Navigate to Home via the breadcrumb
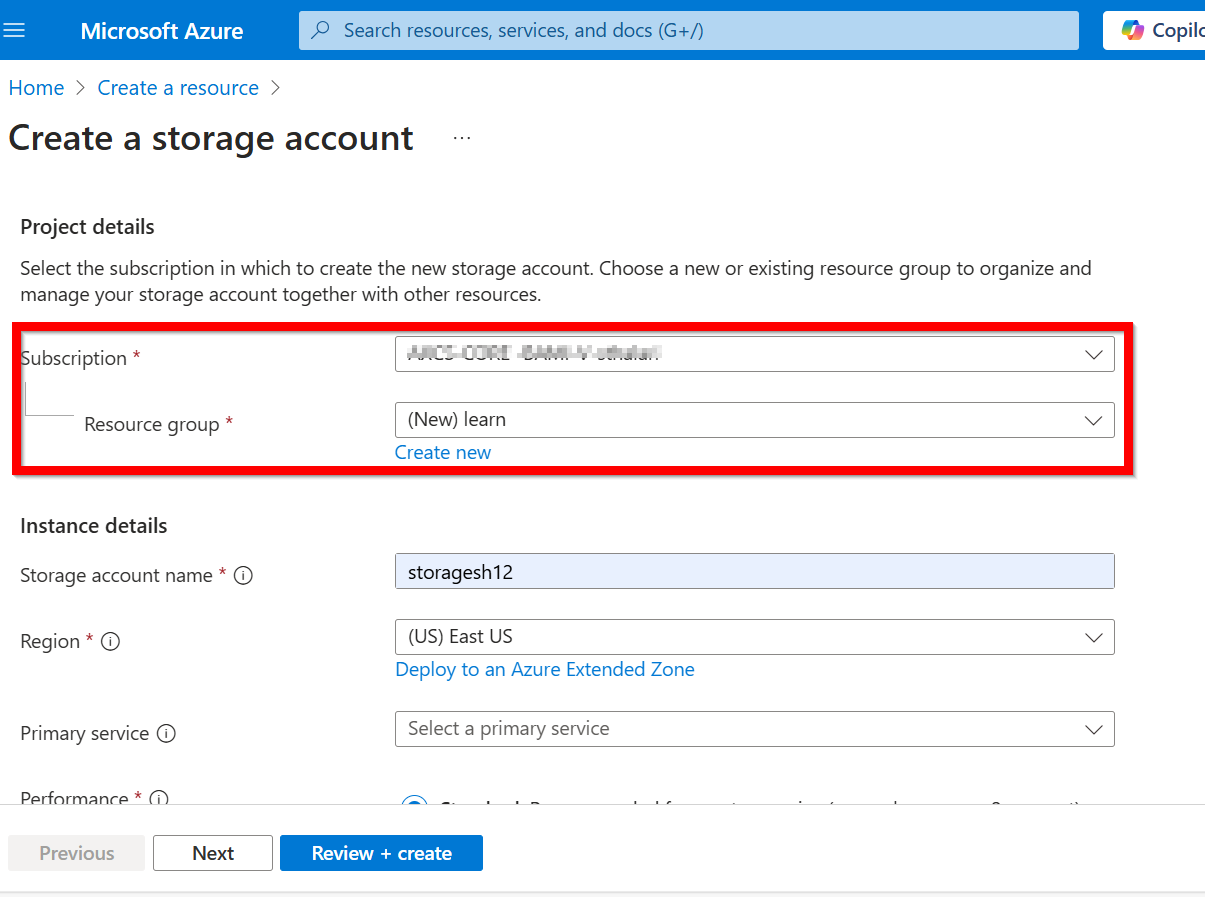 pos(36,88)
